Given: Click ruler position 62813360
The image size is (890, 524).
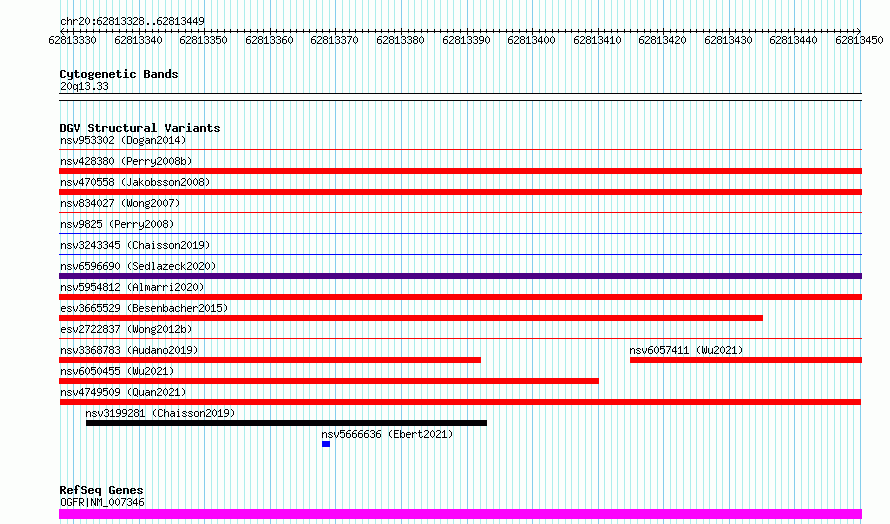Looking at the screenshot, I should click(269, 40).
